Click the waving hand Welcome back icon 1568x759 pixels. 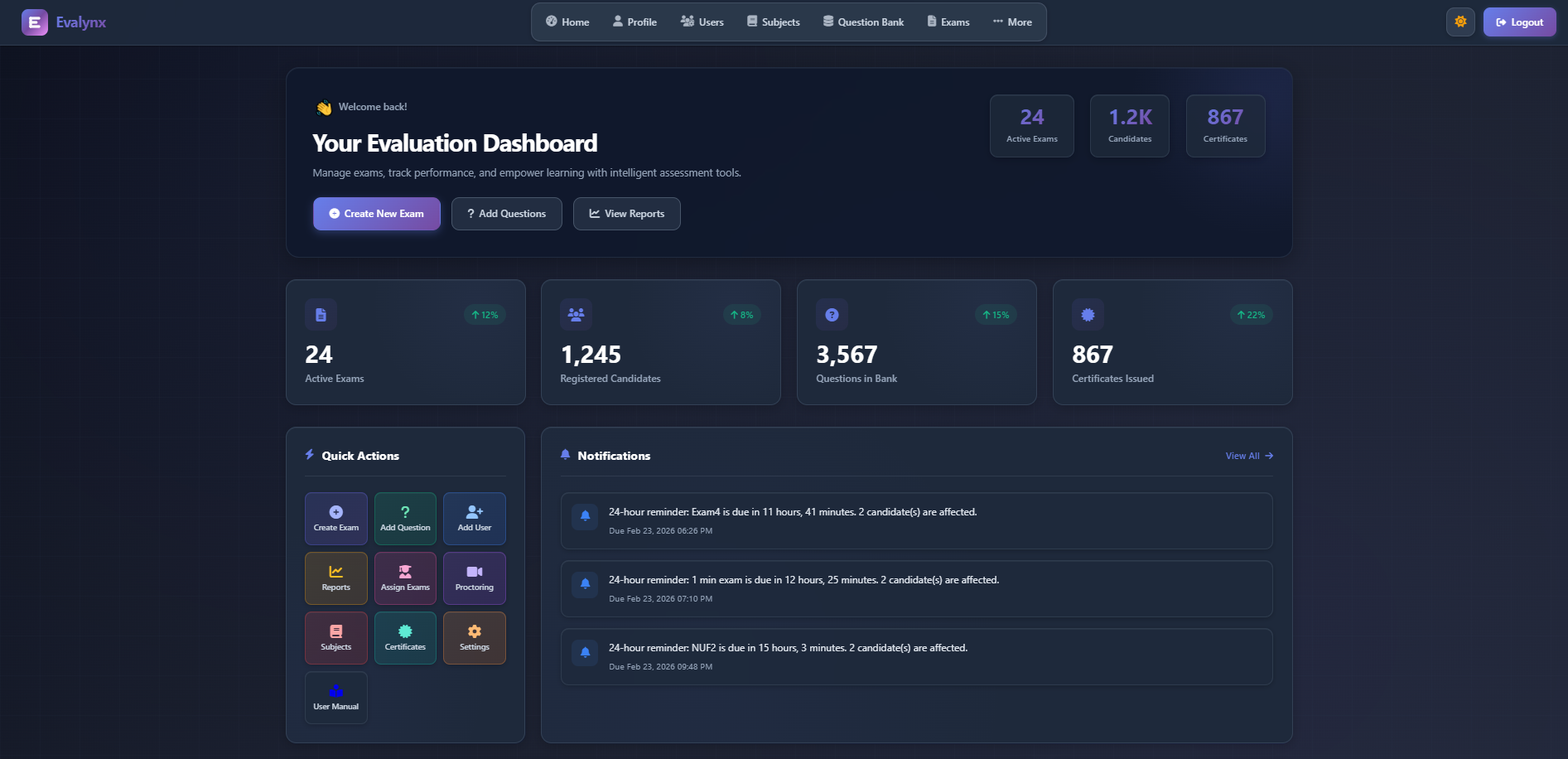324,108
